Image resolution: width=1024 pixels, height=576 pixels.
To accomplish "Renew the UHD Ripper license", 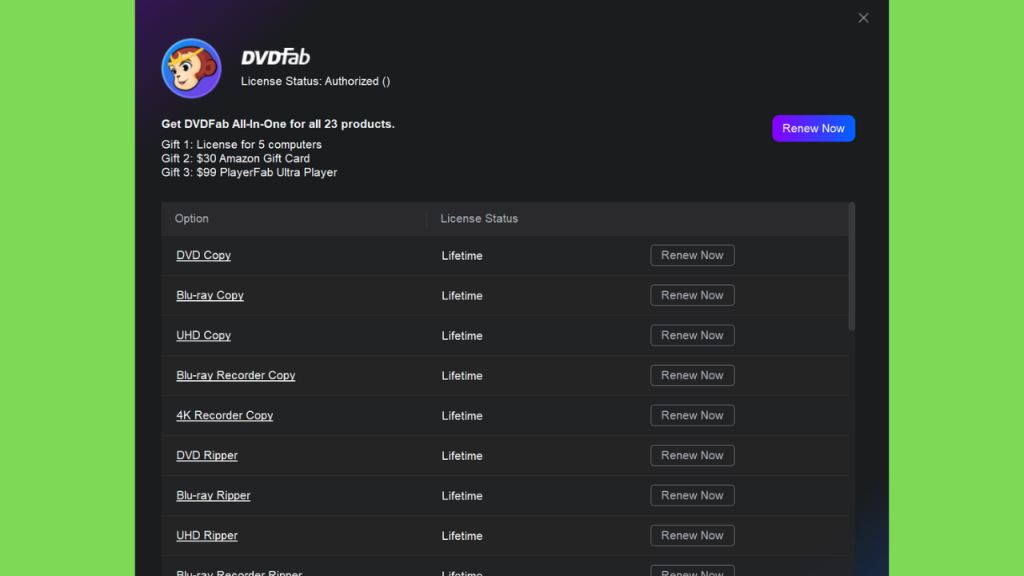I will tap(692, 536).
